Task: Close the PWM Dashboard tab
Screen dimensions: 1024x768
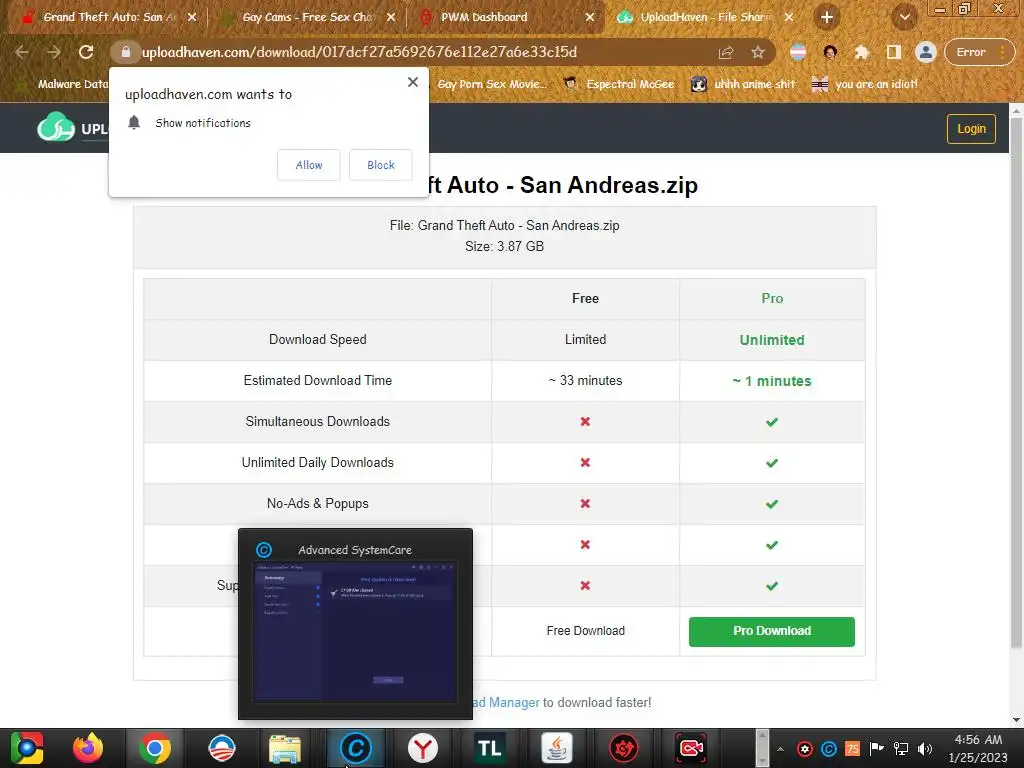Action: pyautogui.click(x=590, y=17)
